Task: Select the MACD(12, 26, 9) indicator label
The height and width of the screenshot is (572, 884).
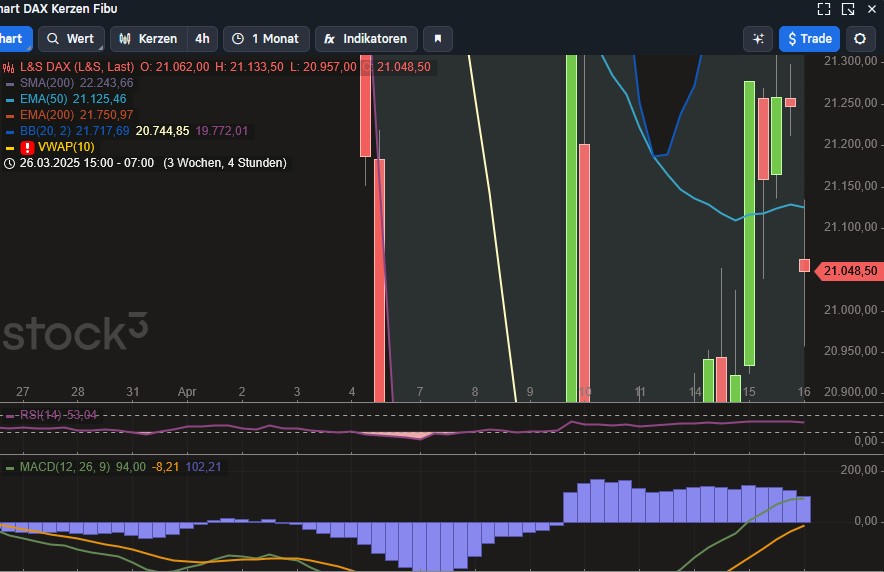Action: click(x=67, y=466)
